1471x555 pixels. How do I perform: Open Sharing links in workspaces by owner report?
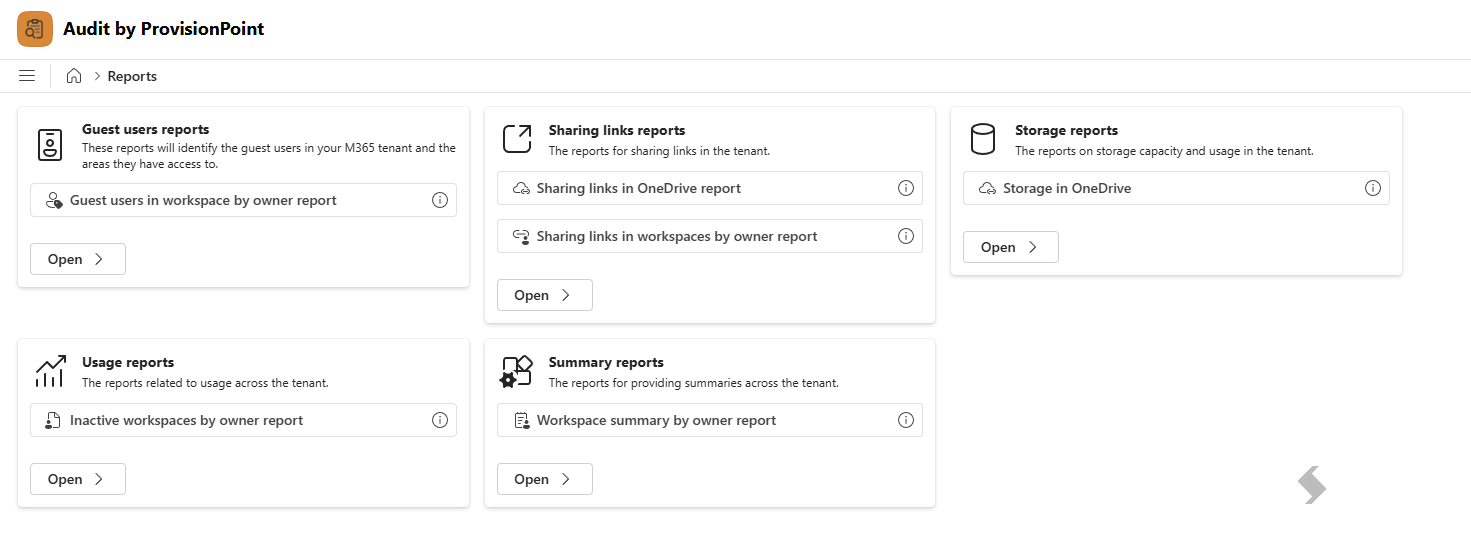[709, 236]
